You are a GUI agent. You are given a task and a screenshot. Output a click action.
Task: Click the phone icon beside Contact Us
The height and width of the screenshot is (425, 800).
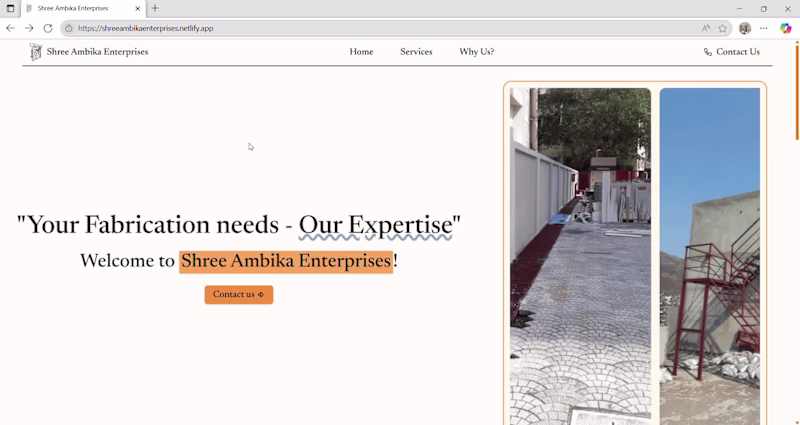pos(708,52)
